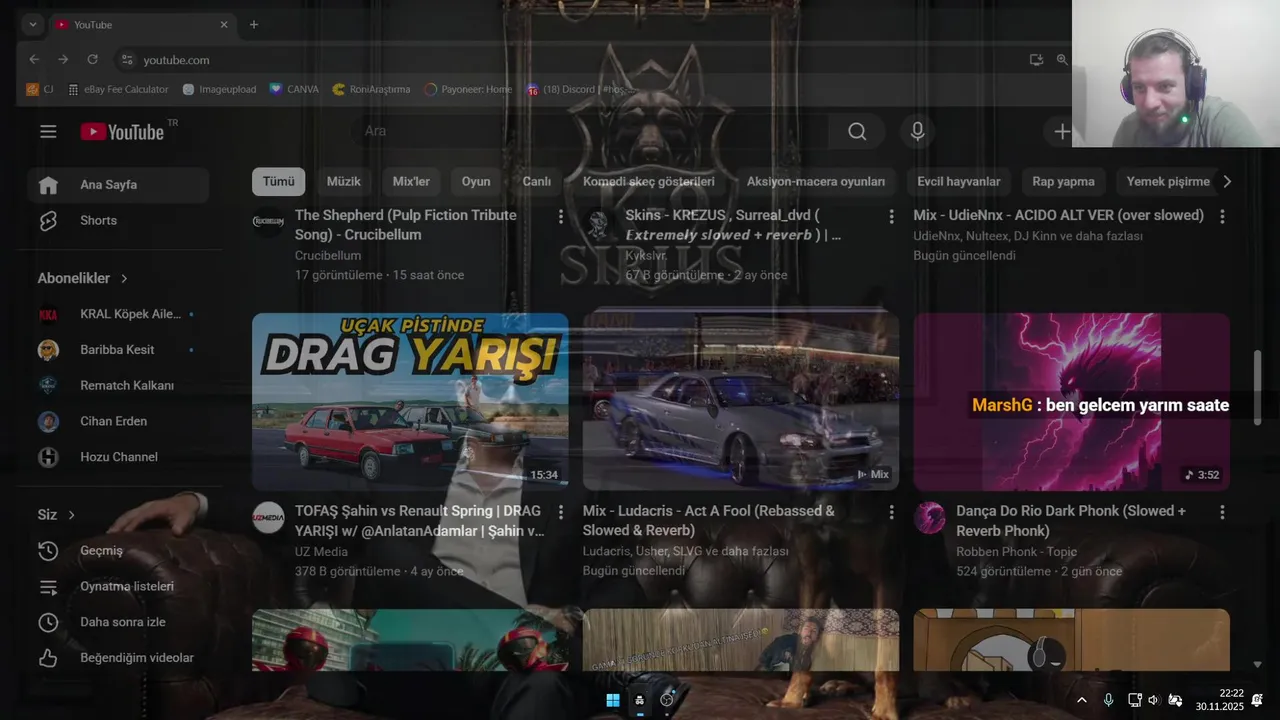Click the zoom magnifier icon in address bar
This screenshot has width=1280, height=720.
click(1062, 60)
